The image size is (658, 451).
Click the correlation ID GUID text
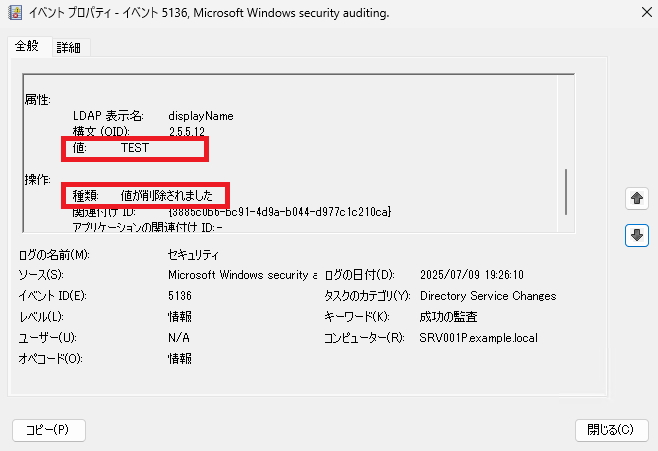[x=279, y=211]
